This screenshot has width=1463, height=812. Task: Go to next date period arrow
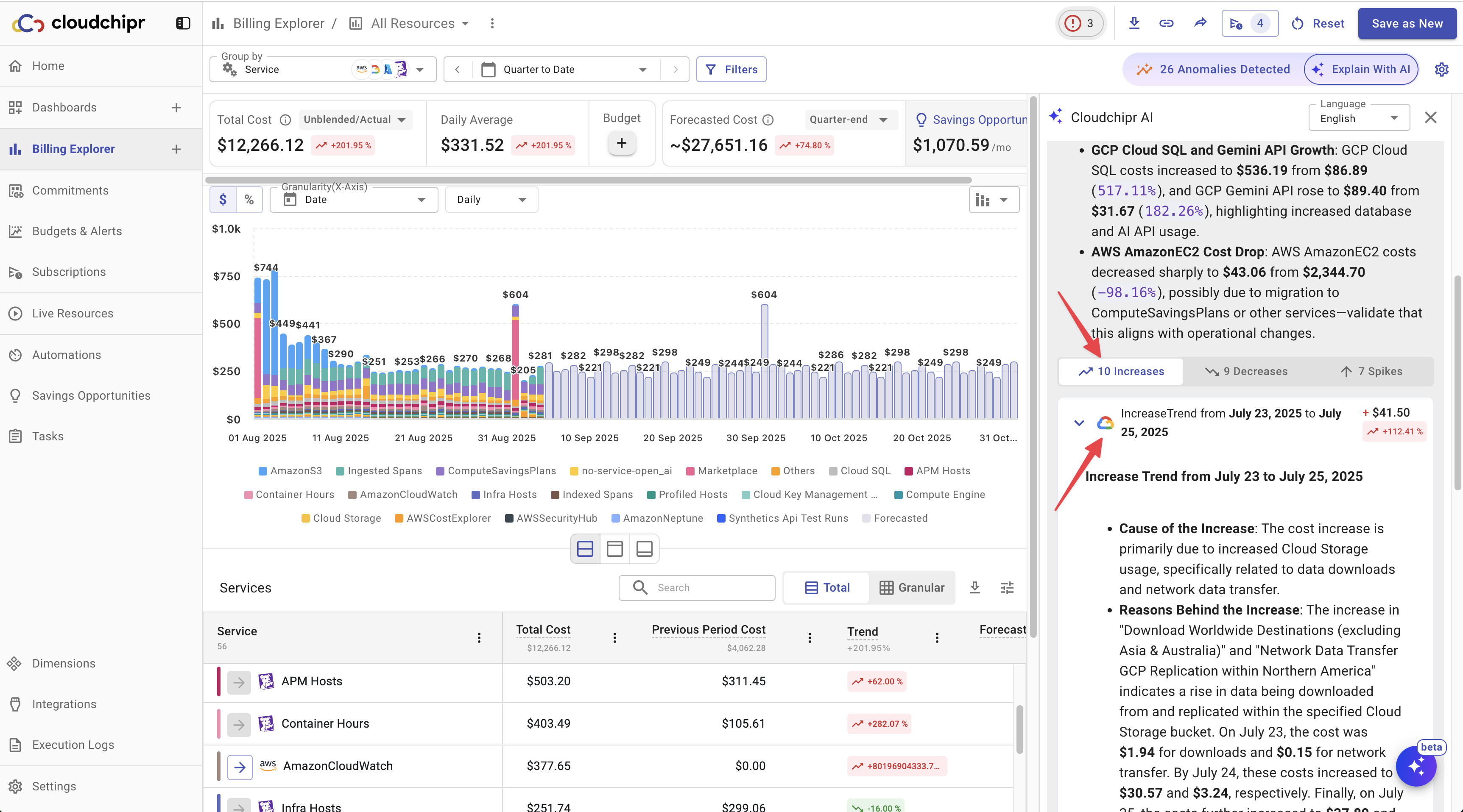pyautogui.click(x=675, y=69)
